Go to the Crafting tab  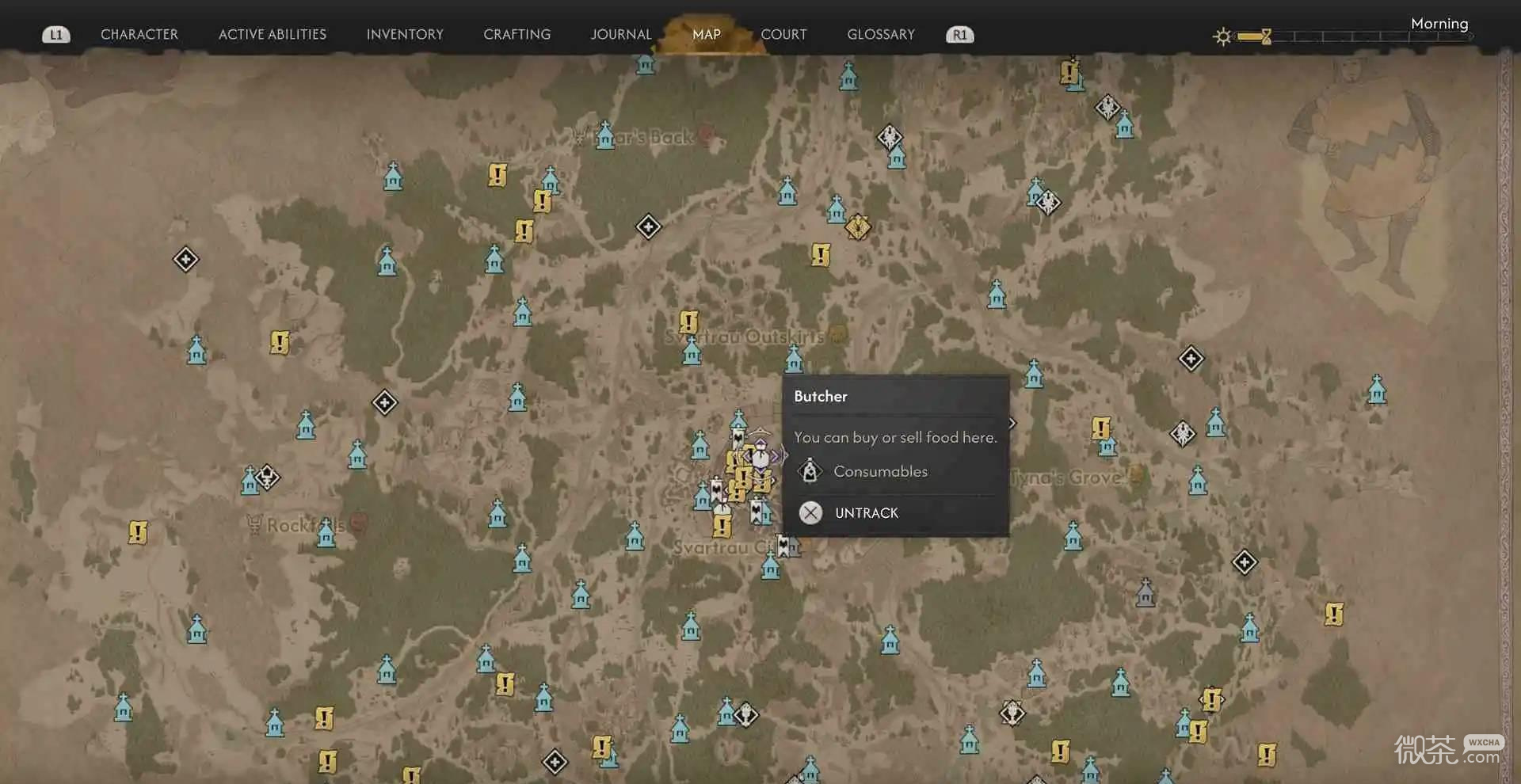(517, 35)
